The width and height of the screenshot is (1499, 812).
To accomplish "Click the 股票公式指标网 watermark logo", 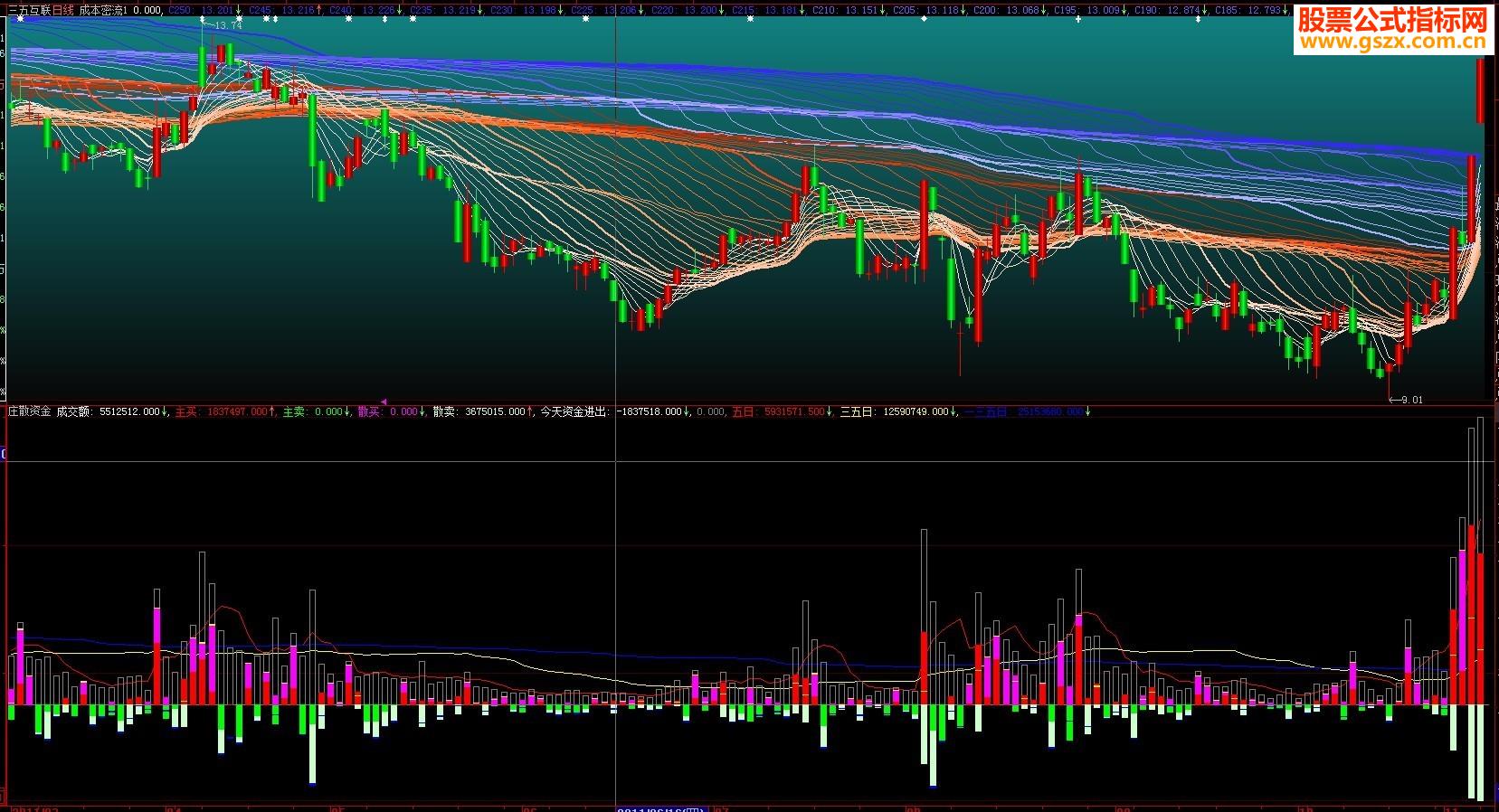I will point(1393,19).
